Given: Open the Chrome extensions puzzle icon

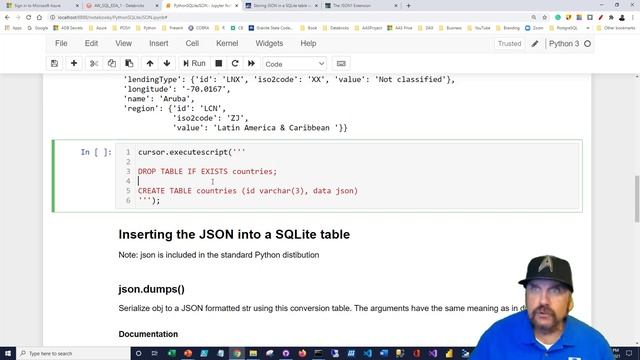Looking at the screenshot, I should pos(611,18).
